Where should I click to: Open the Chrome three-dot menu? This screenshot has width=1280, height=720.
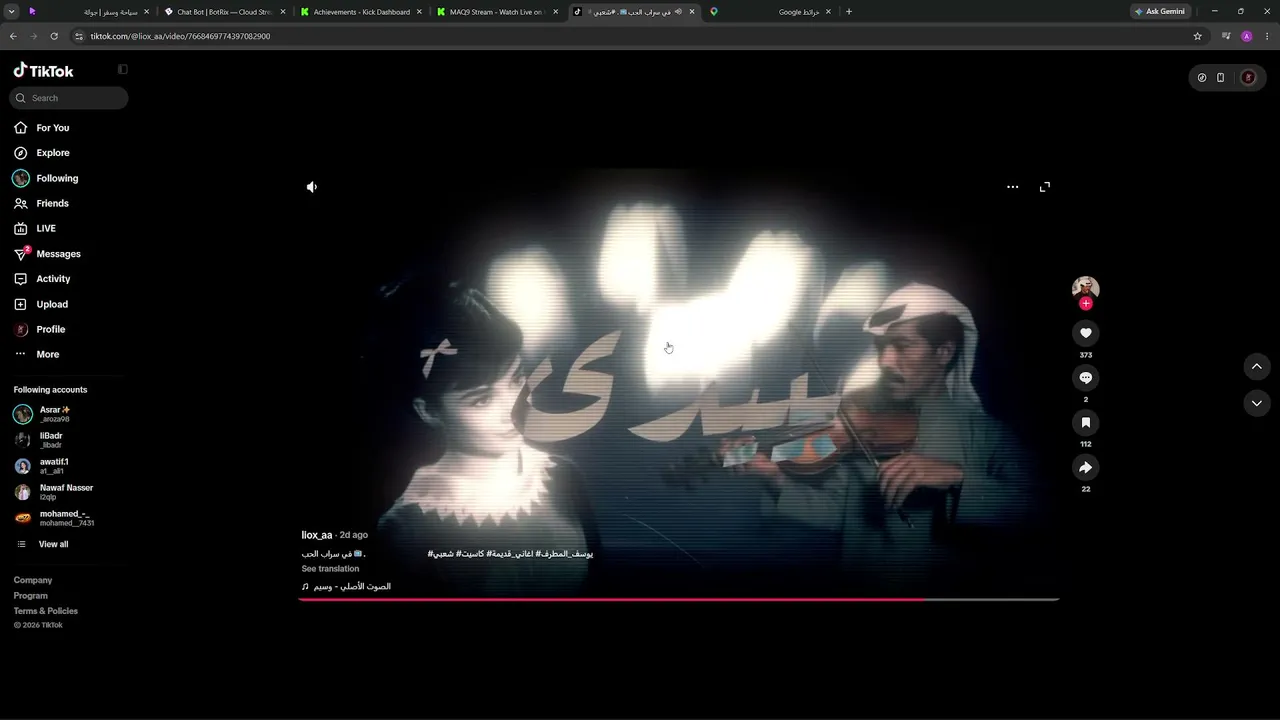(x=1267, y=36)
